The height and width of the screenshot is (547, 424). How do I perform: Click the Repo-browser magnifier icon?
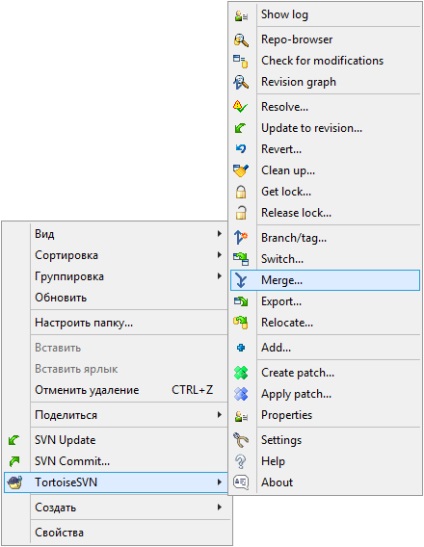point(241,40)
